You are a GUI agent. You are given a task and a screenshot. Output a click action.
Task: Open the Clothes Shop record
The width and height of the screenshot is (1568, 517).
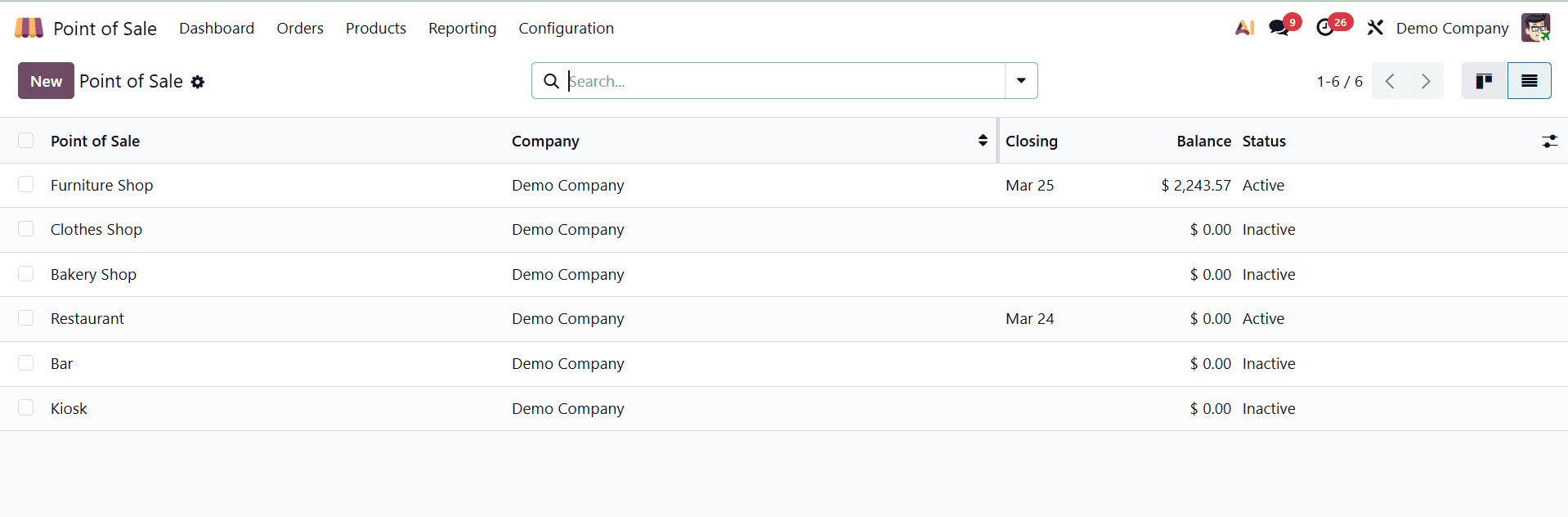click(x=96, y=229)
